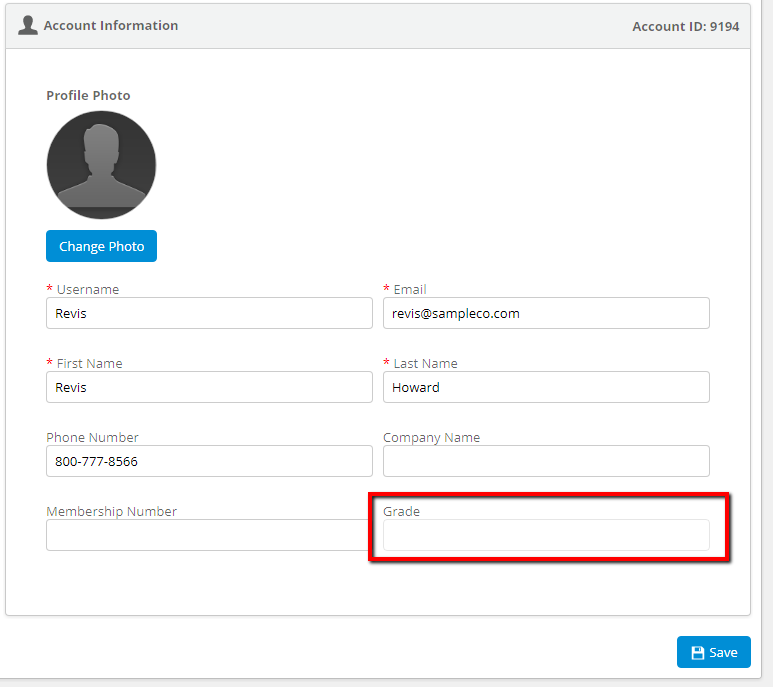
Task: Select the First Name input box
Action: pyautogui.click(x=210, y=387)
